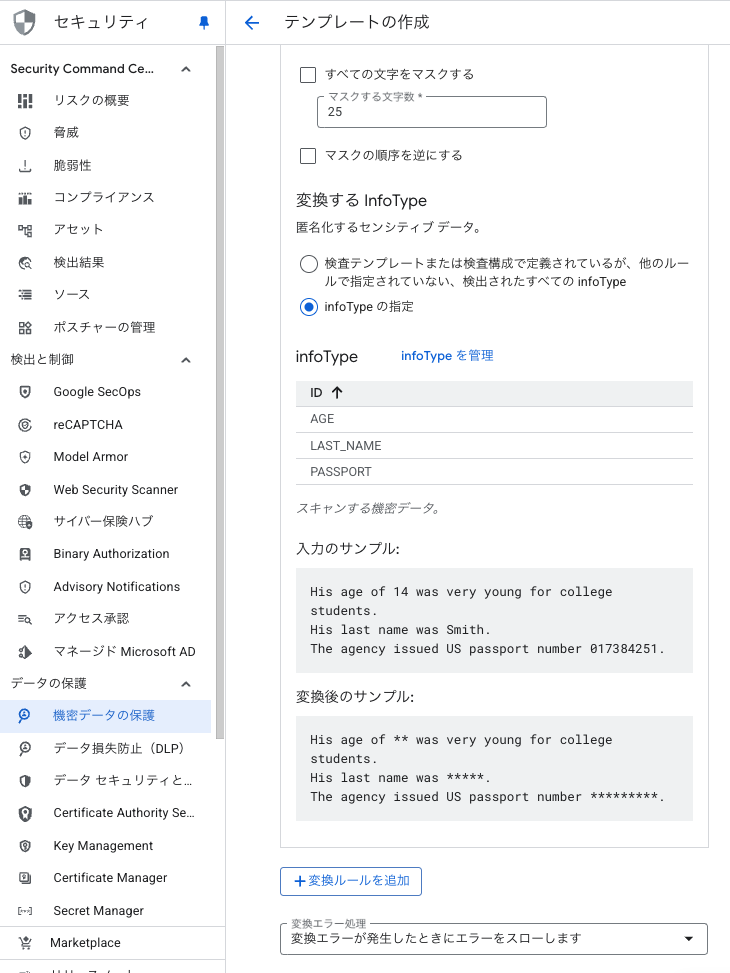Screen dimensions: 730x973
Task: Select the infoType の指定 radio button
Action: (309, 307)
